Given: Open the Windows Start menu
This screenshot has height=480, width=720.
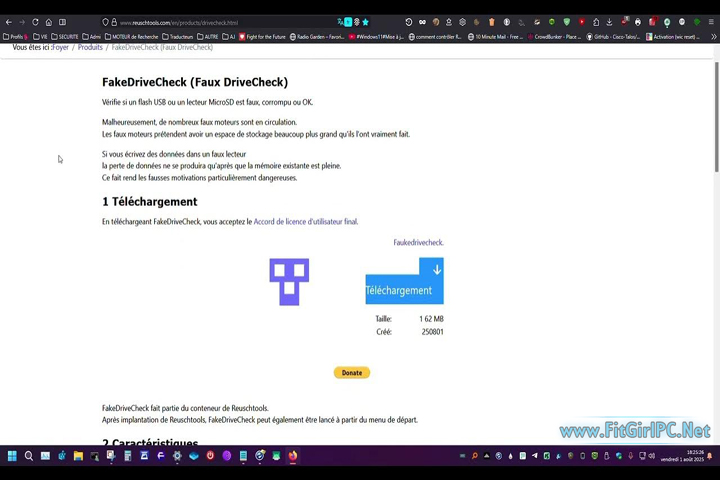Looking at the screenshot, I should click(12, 456).
